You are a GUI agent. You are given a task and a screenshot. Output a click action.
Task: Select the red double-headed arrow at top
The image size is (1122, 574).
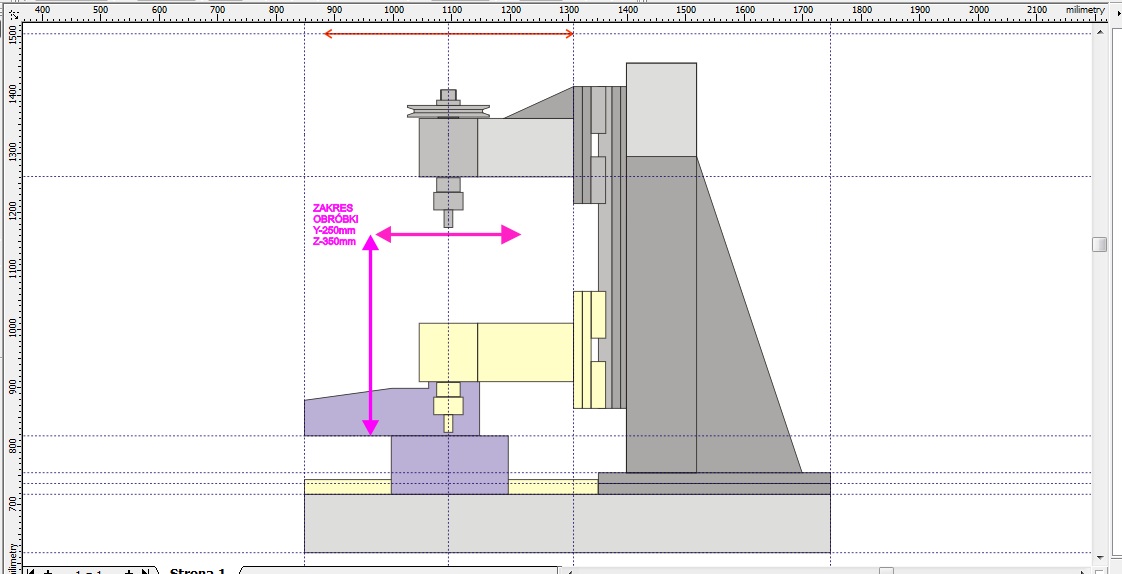click(448, 34)
